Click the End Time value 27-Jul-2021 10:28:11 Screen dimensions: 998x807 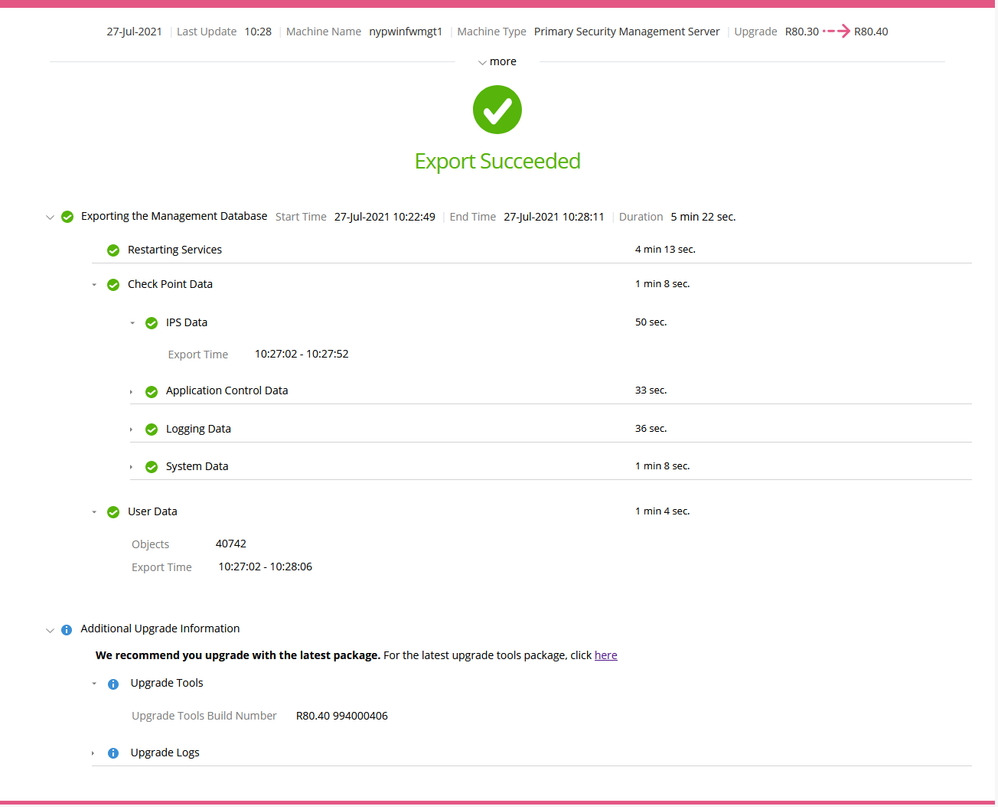click(x=554, y=217)
